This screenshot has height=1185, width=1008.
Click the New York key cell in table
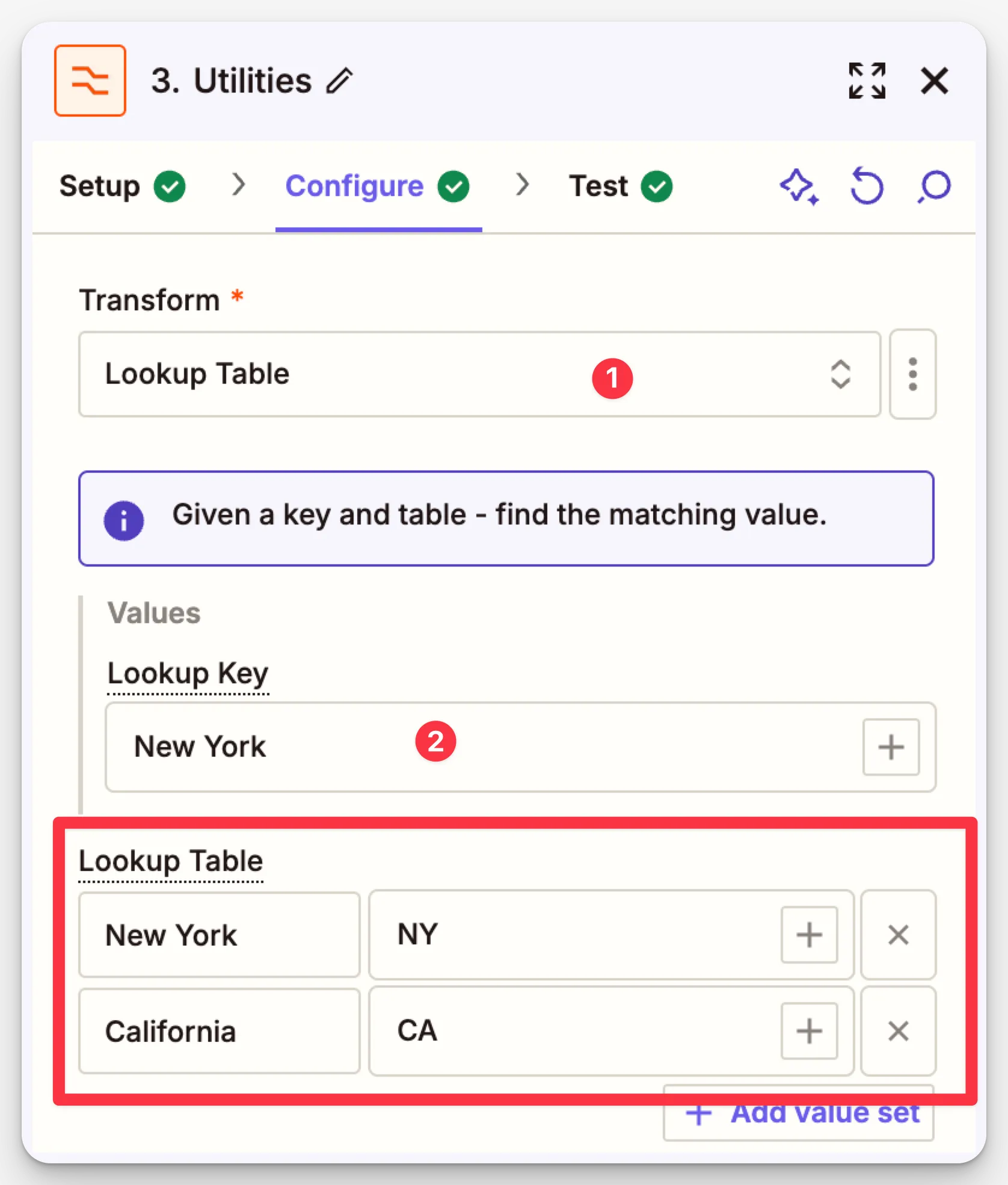tap(219, 935)
